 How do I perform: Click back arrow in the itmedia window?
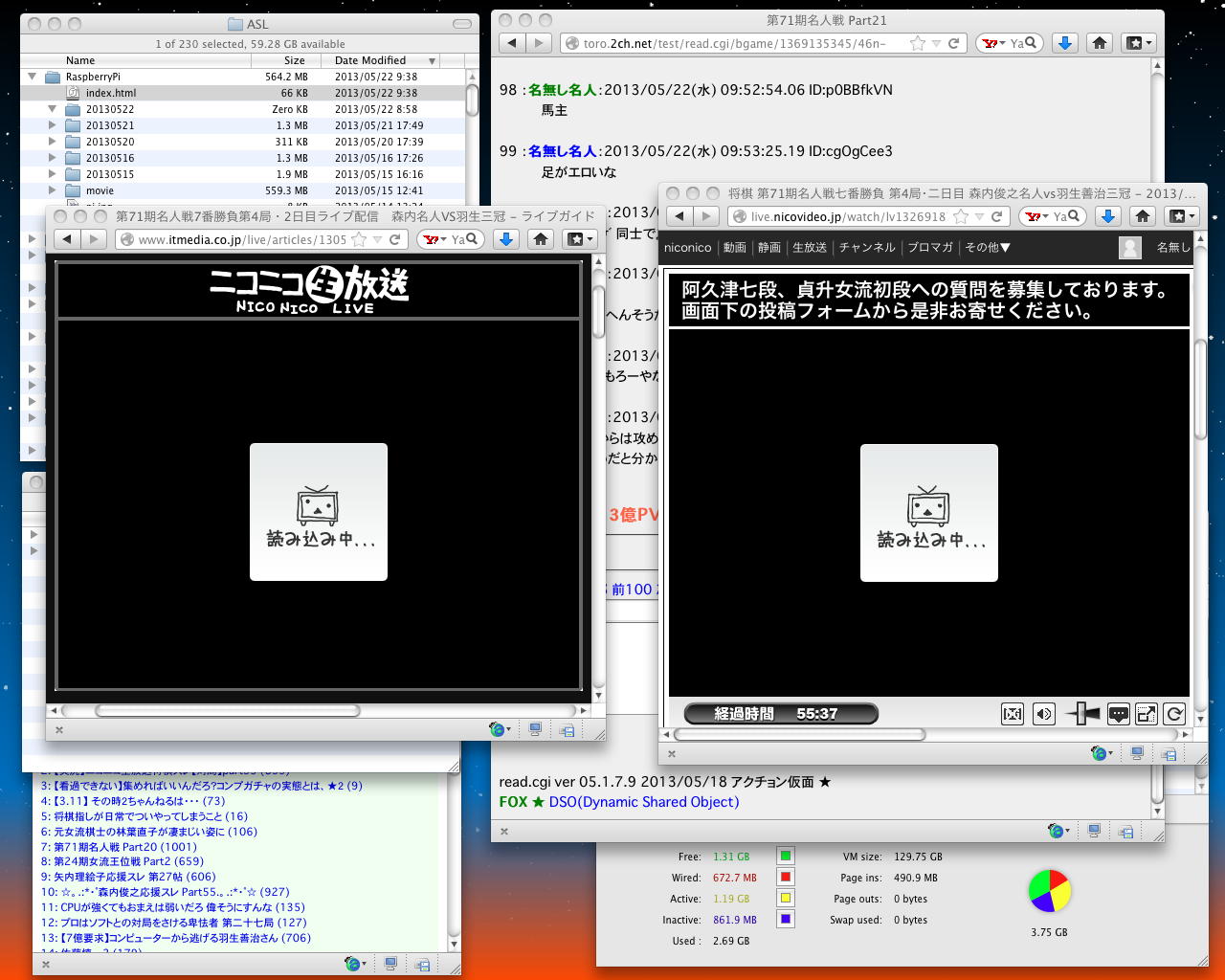point(66,239)
